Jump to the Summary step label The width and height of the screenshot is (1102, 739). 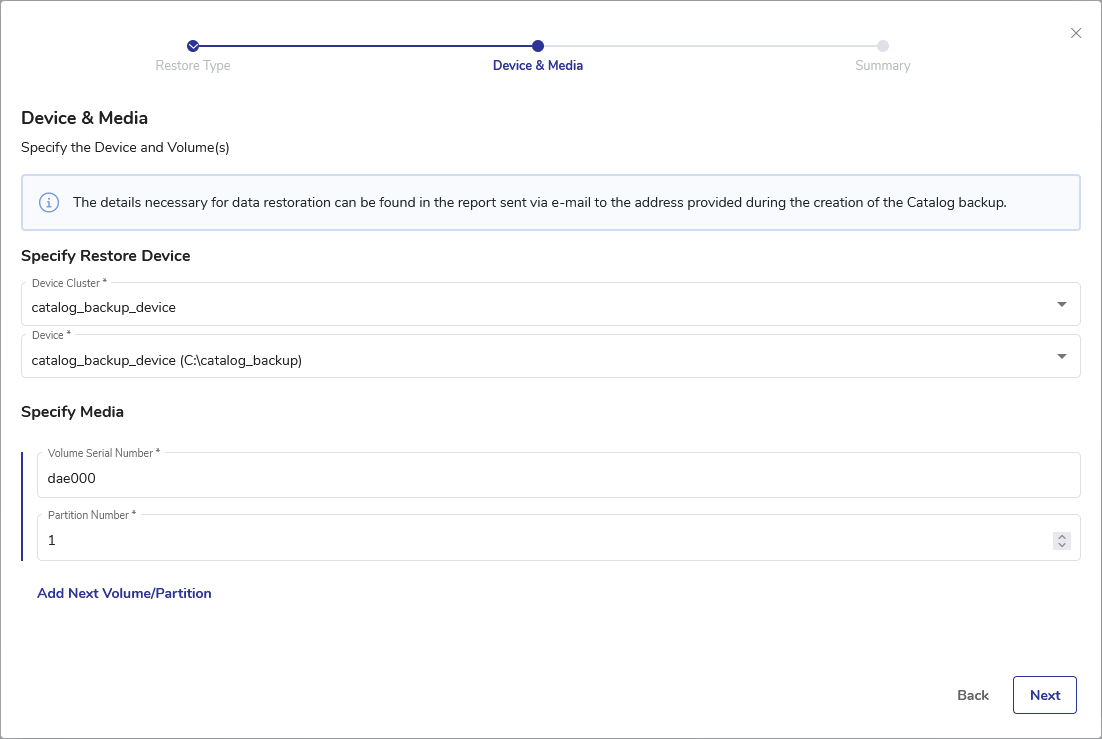(883, 66)
